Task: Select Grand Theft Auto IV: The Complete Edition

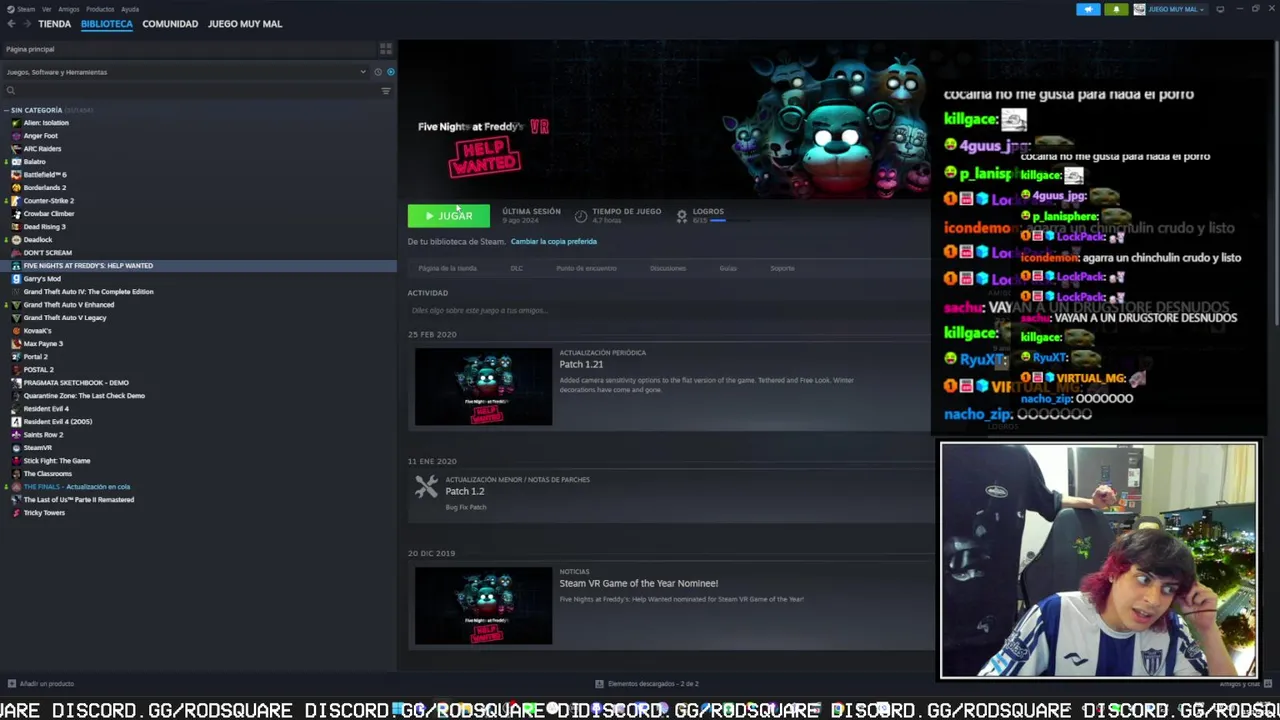Action: (88, 292)
